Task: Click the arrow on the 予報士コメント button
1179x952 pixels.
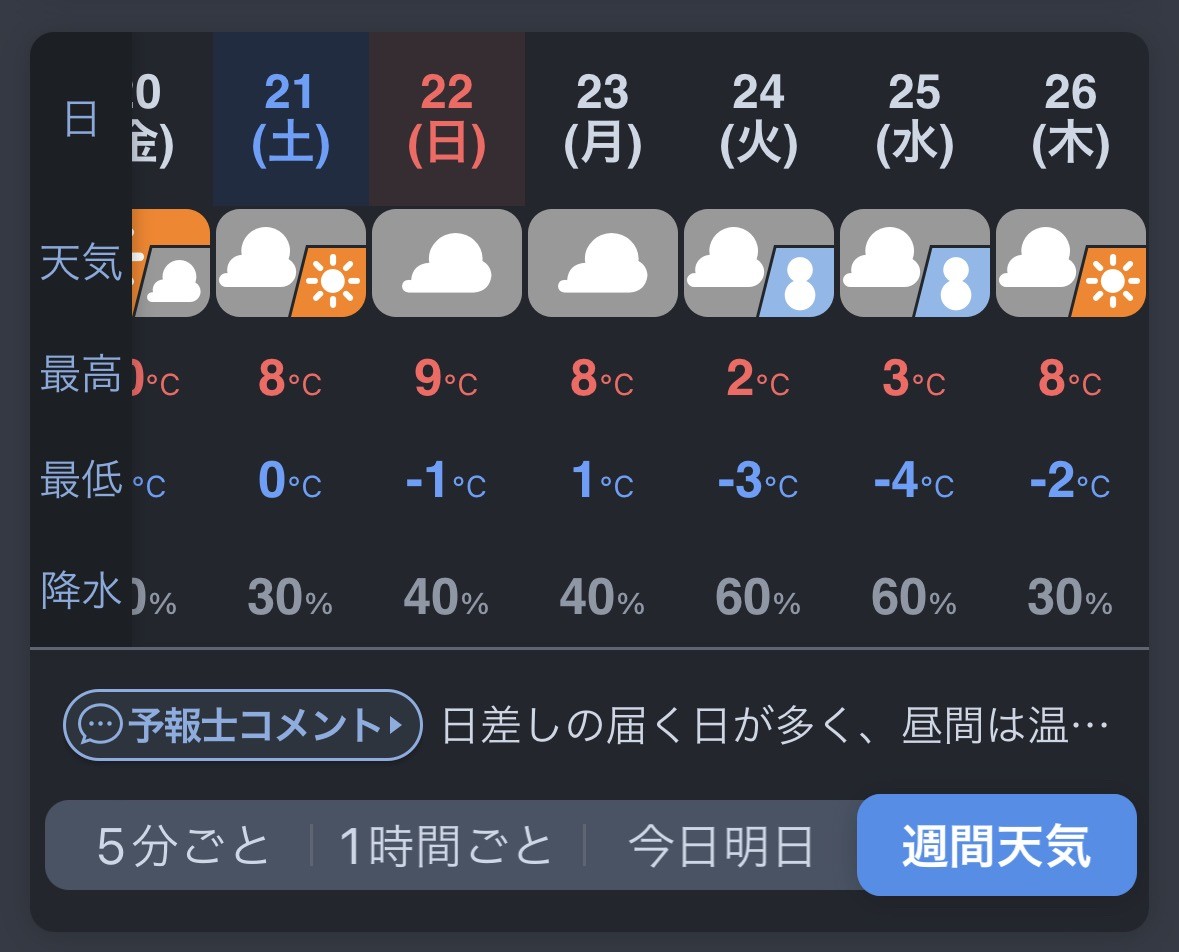Action: coord(396,726)
